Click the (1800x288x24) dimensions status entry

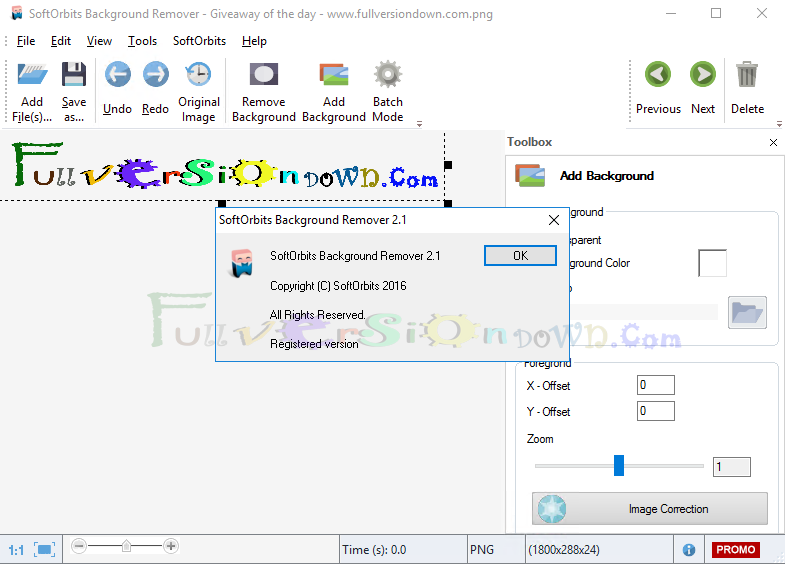click(564, 550)
